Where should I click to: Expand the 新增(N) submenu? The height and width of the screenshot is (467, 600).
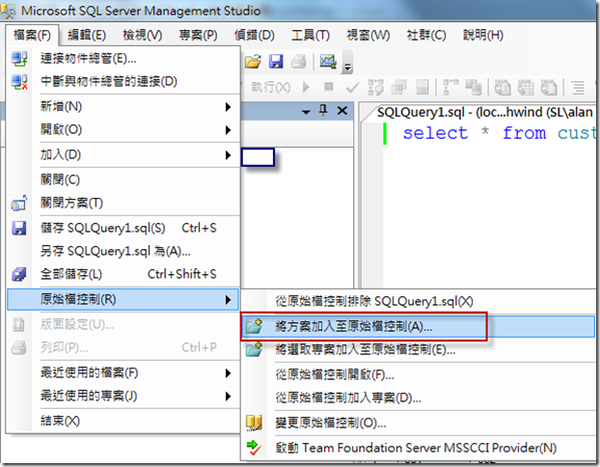tap(123, 106)
